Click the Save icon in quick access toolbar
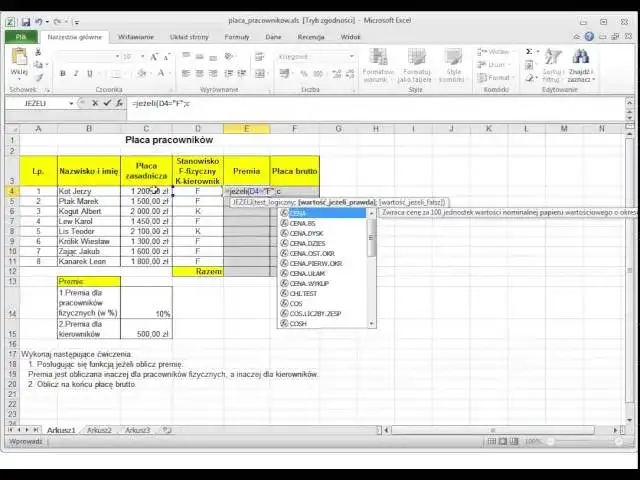This screenshot has height=480, width=640. (25, 20)
